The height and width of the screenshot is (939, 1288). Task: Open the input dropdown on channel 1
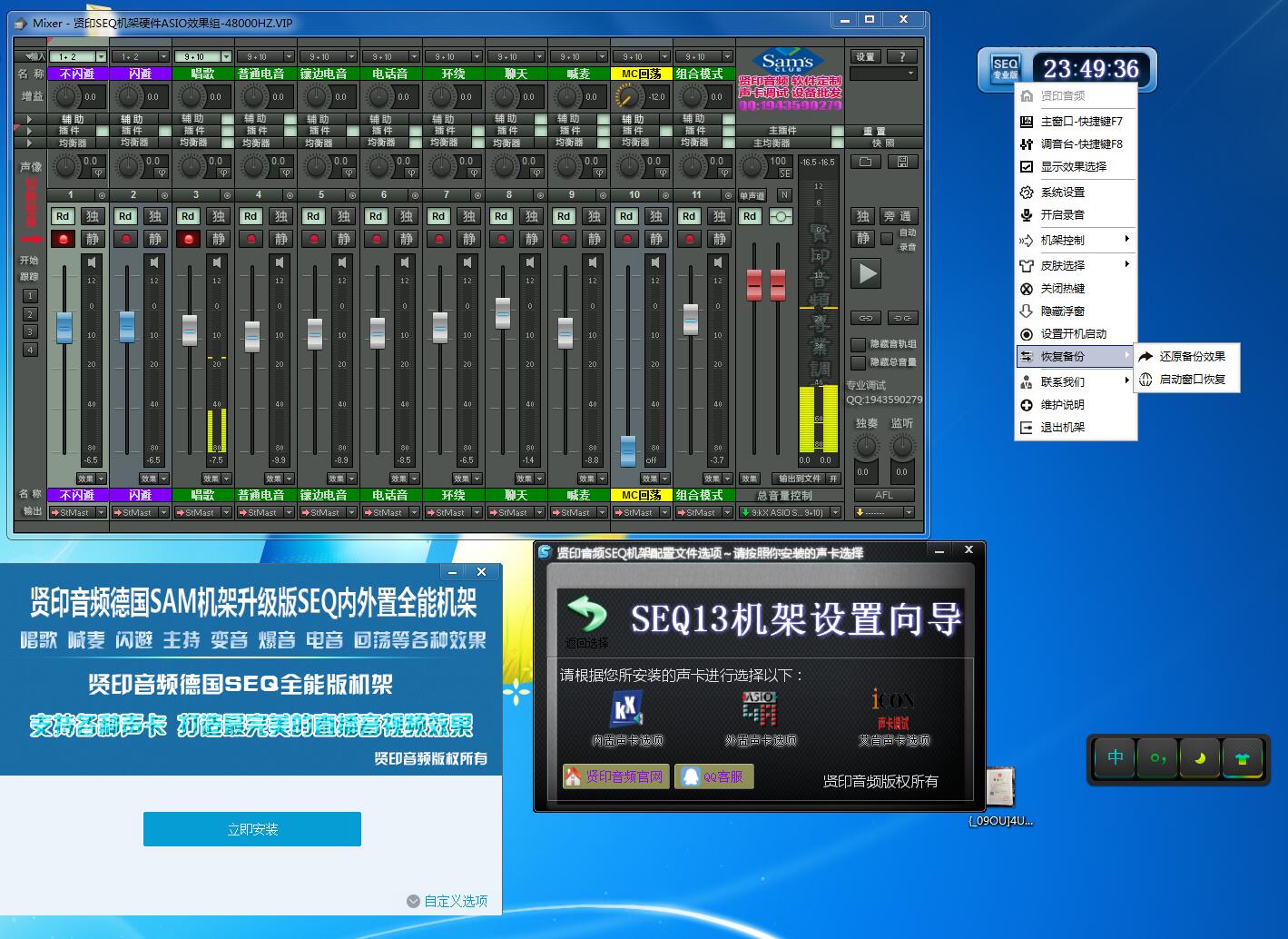point(100,56)
